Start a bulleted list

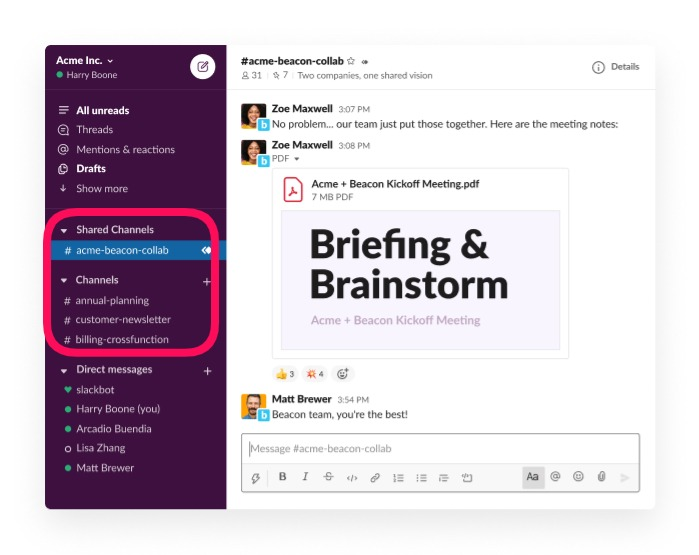[x=421, y=478]
